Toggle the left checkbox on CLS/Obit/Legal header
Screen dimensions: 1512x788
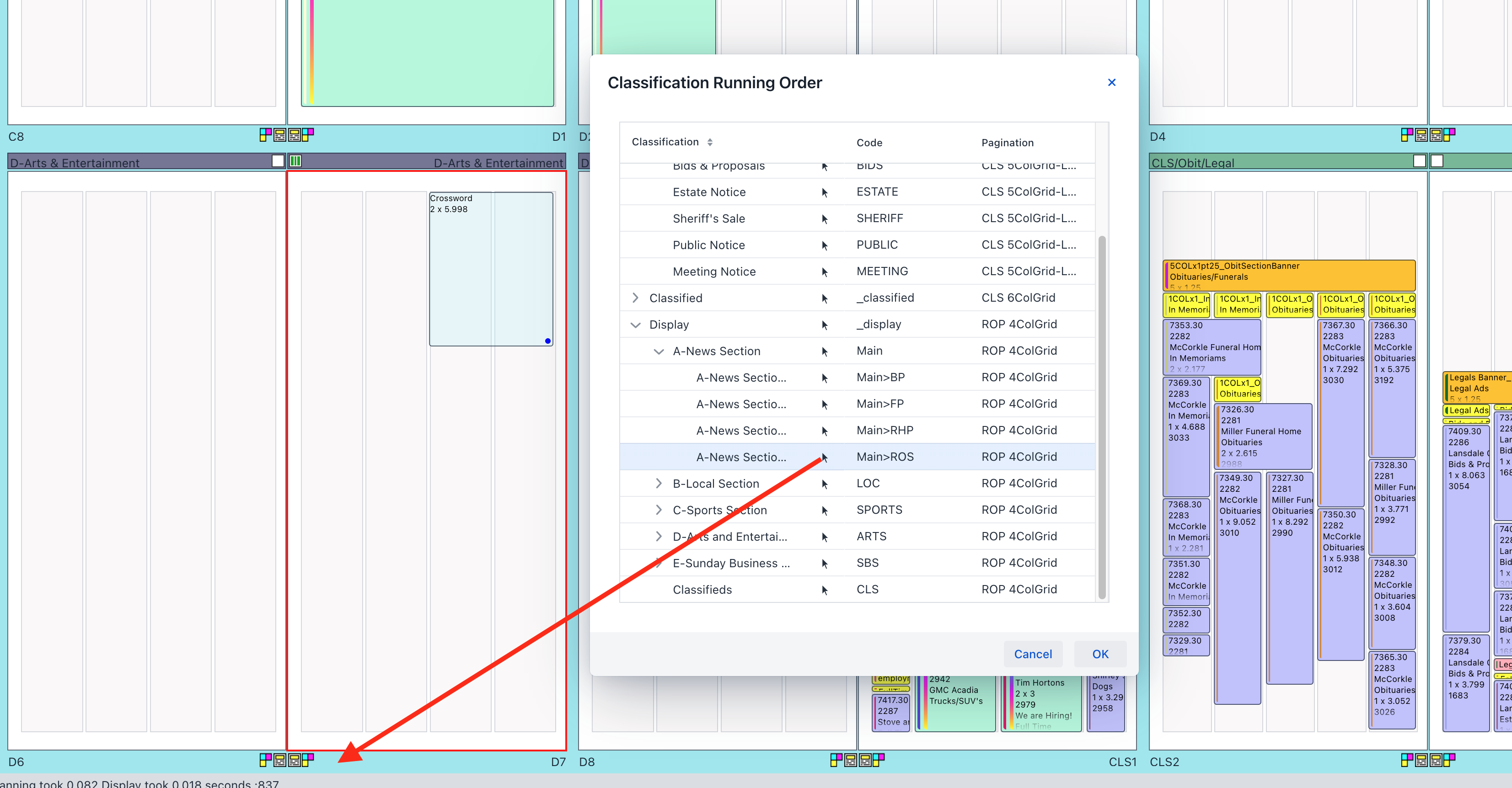1419,161
